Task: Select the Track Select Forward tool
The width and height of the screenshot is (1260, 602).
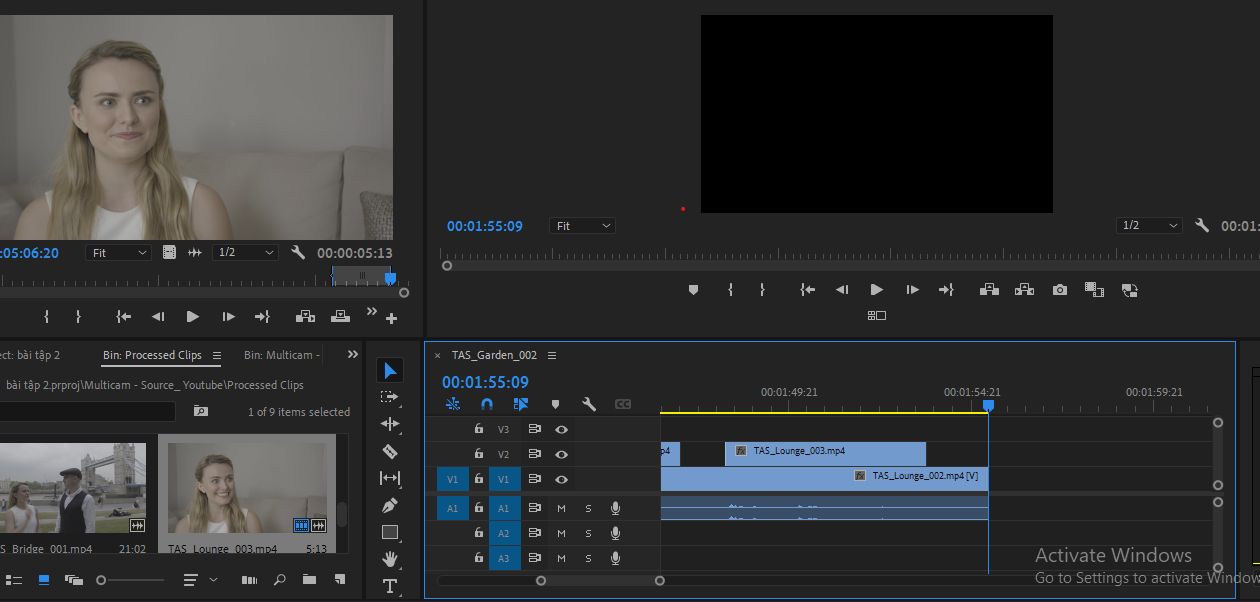Action: coord(390,397)
